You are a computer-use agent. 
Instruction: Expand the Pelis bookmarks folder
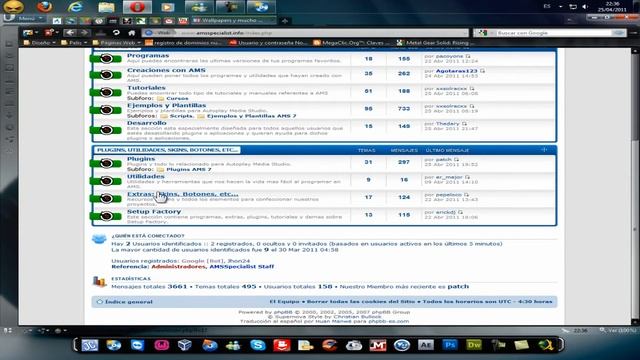tap(74, 42)
